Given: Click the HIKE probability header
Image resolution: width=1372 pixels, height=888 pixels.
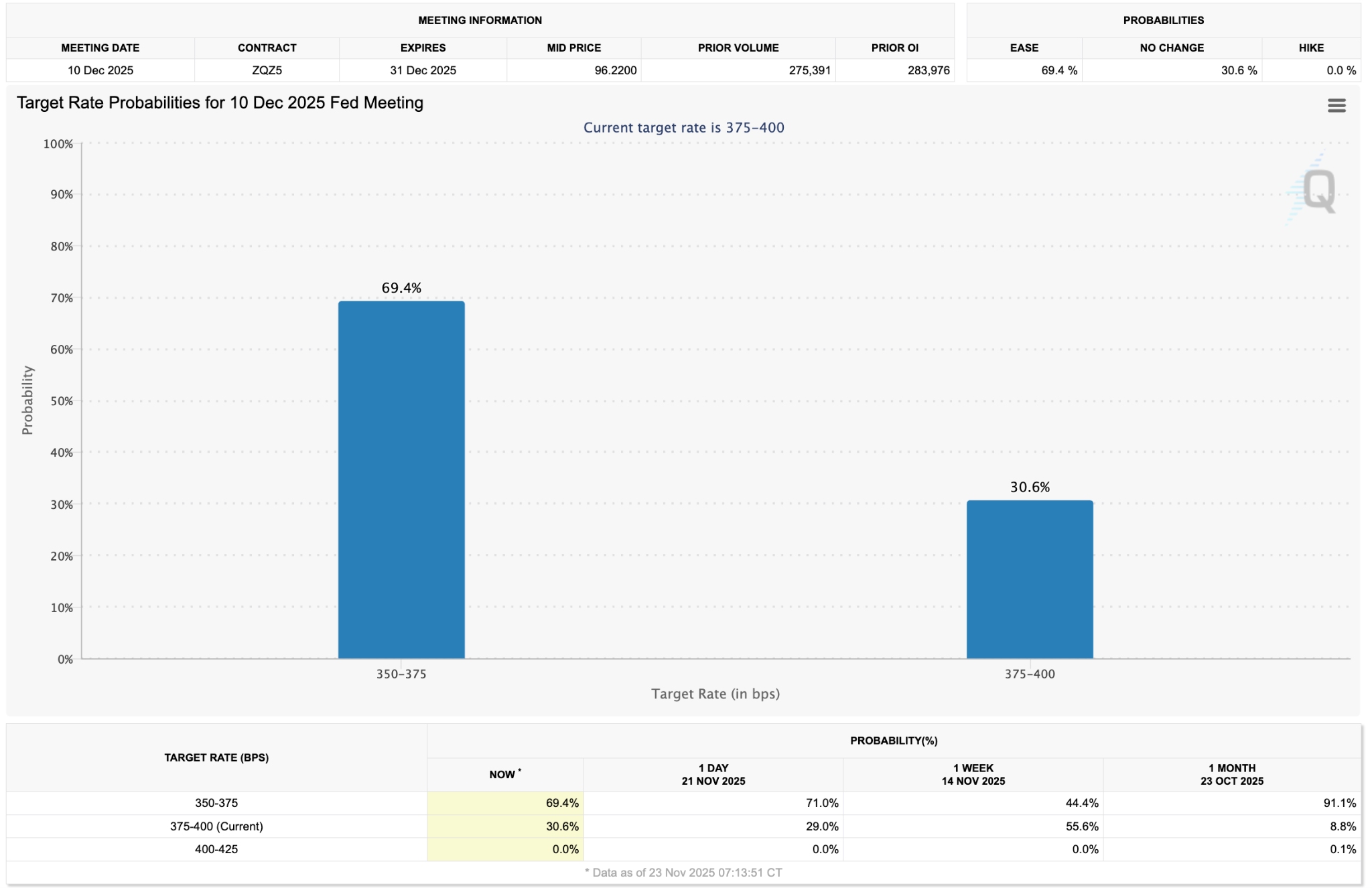Looking at the screenshot, I should point(1310,48).
